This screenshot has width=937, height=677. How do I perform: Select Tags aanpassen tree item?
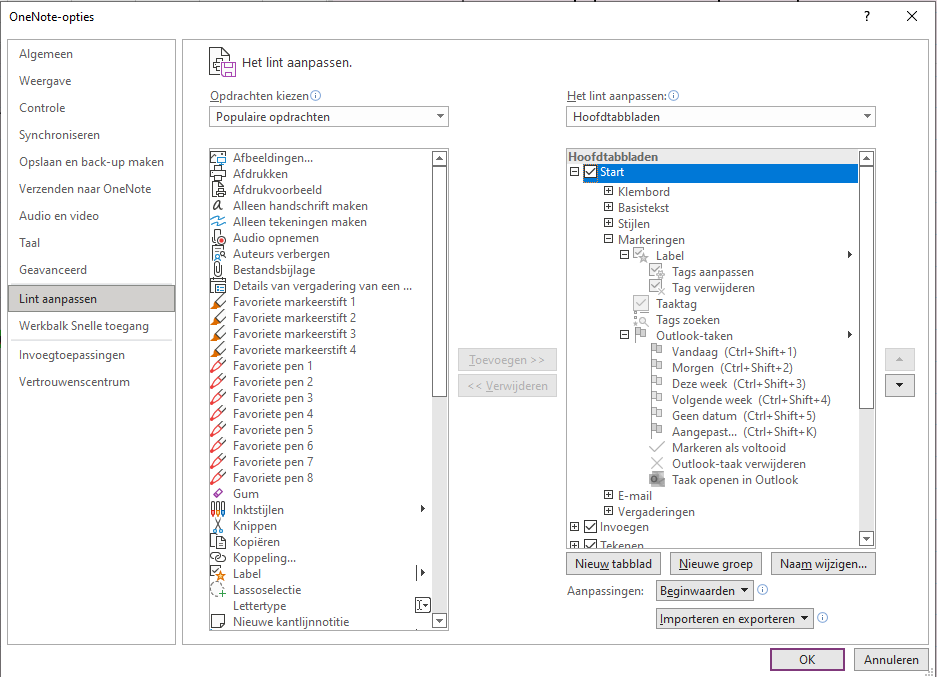tap(713, 272)
